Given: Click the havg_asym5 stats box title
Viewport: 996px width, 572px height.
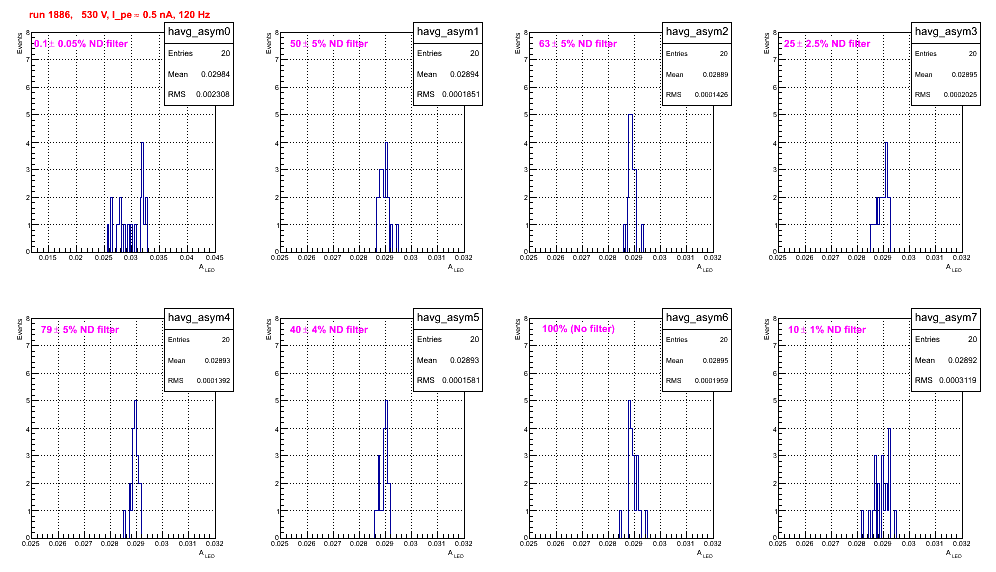Looking at the screenshot, I should (448, 317).
